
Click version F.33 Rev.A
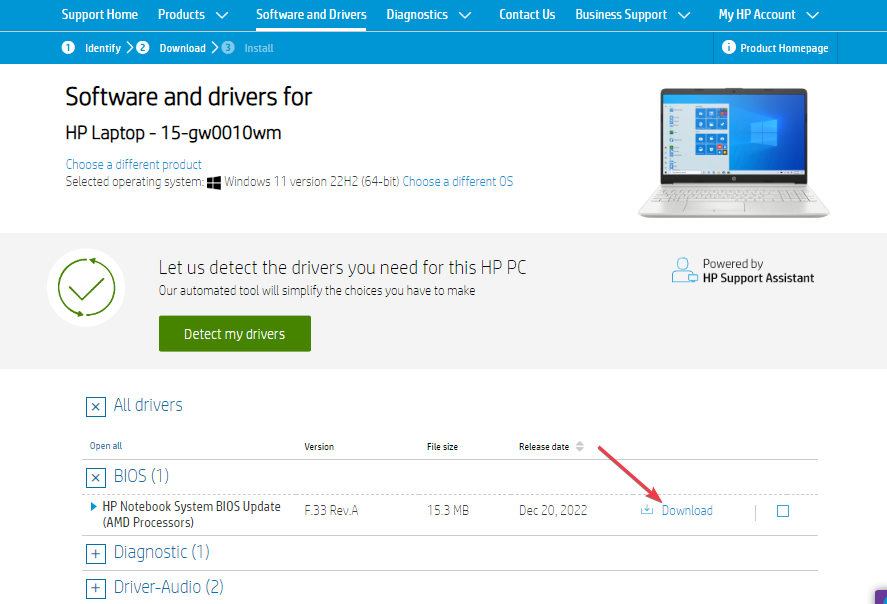[331, 510]
